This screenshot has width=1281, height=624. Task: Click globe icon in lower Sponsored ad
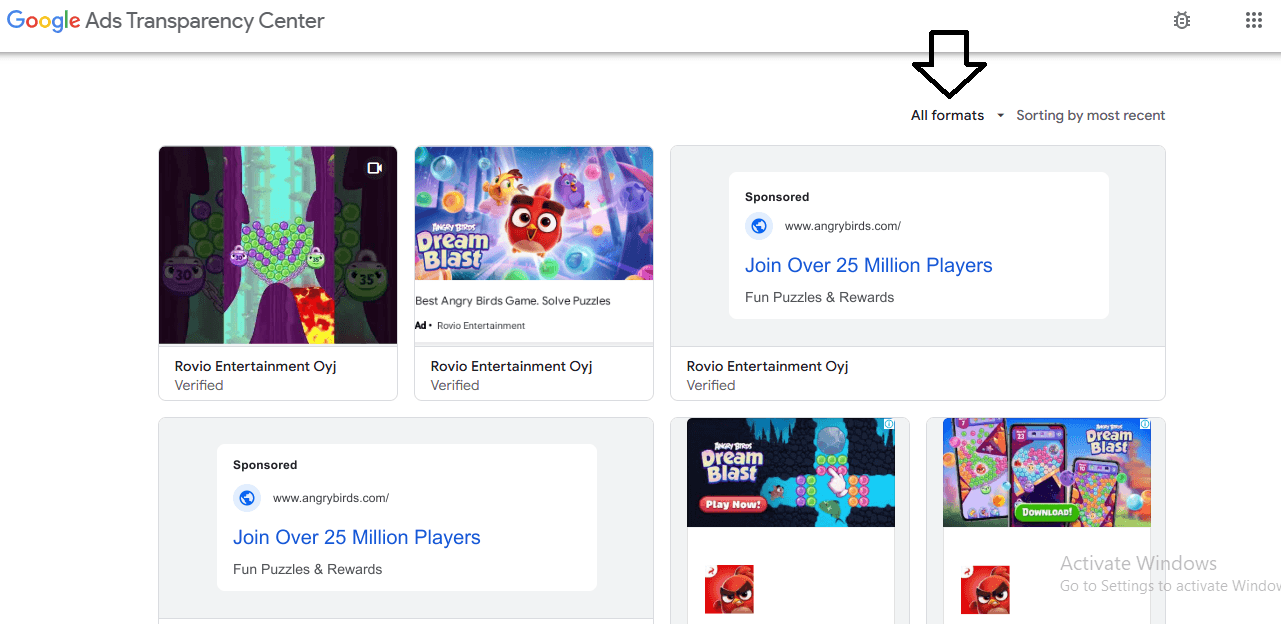pos(247,498)
